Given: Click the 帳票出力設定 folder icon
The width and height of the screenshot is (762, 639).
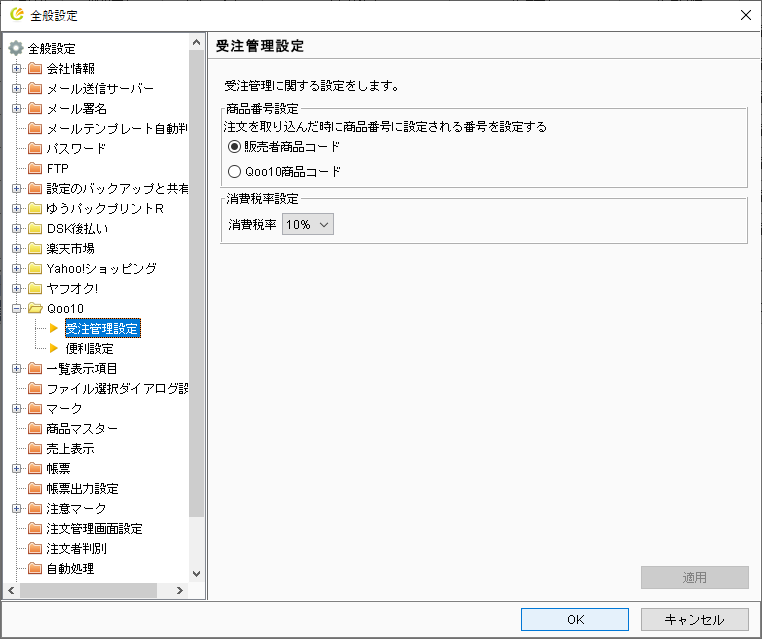Looking at the screenshot, I should 35,488.
